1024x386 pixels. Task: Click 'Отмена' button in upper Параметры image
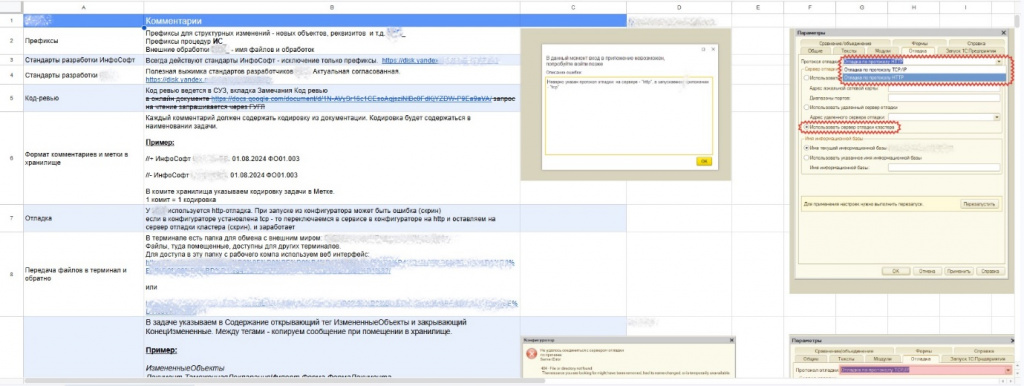[927, 270]
